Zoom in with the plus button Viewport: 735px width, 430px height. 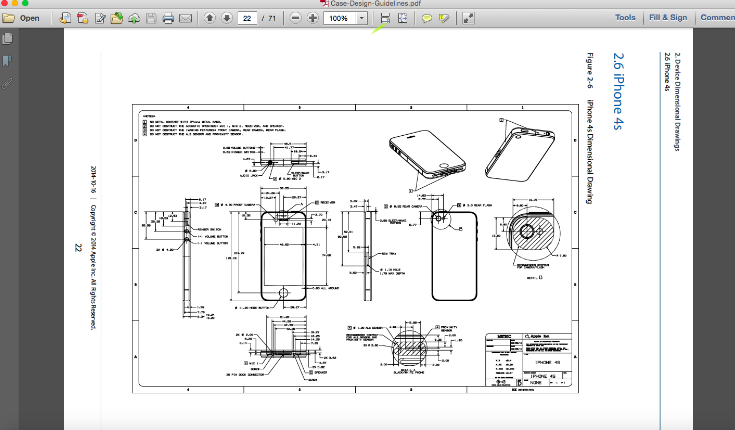click(313, 18)
